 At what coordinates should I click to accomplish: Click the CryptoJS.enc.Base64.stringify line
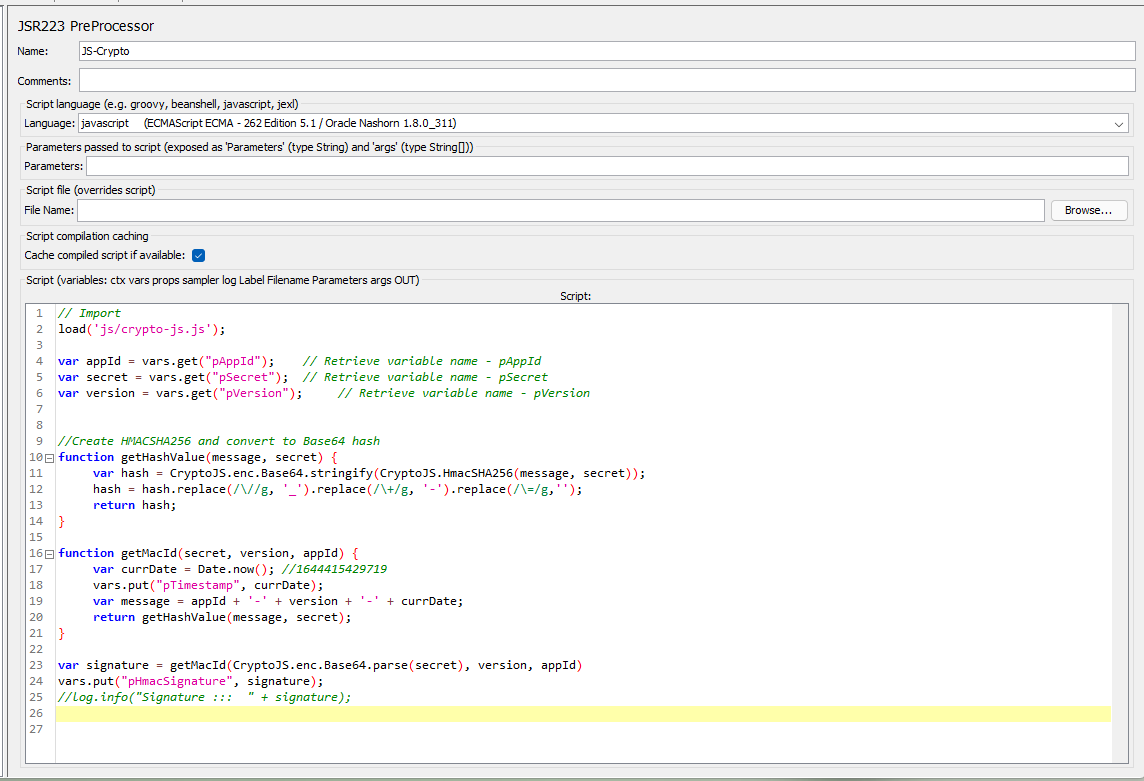369,474
